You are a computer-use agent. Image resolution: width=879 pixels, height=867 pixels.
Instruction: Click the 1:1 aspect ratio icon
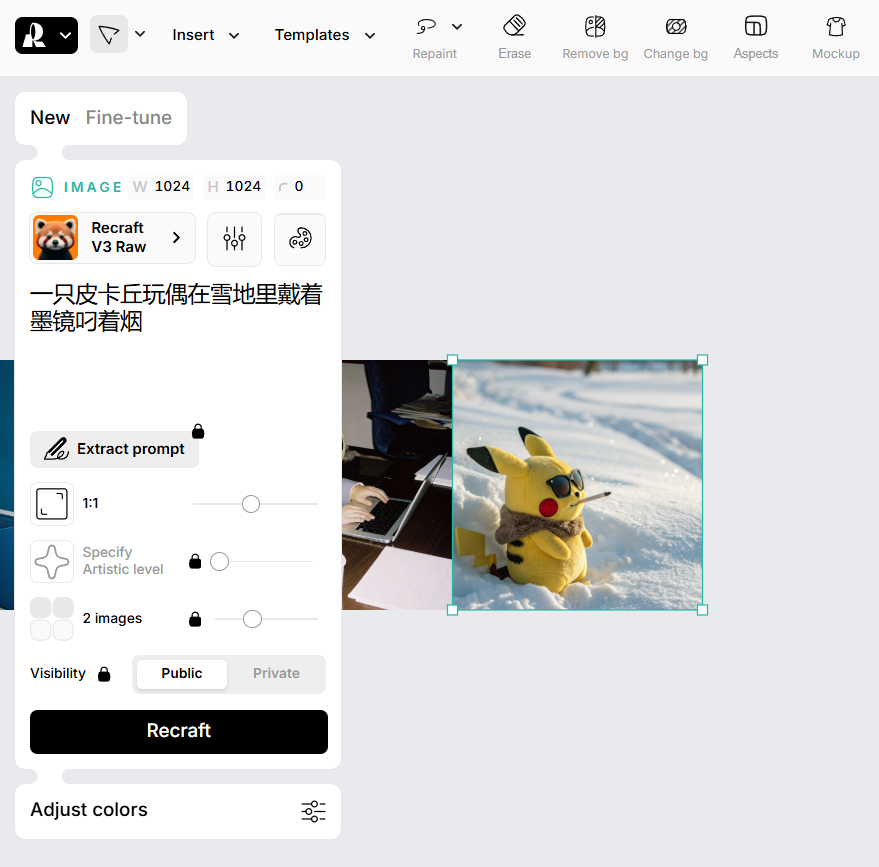(52, 504)
